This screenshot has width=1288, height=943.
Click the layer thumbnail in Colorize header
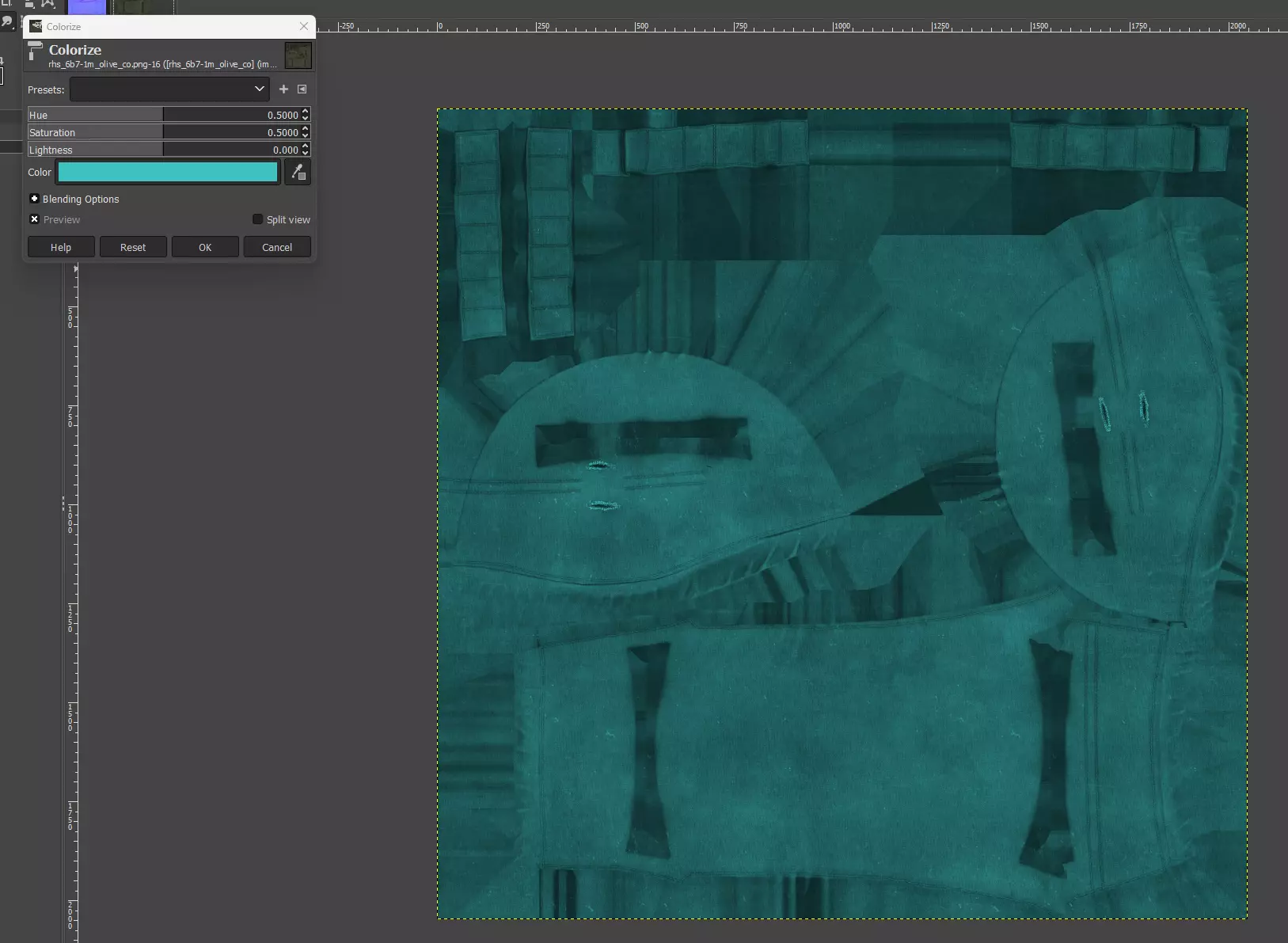point(298,56)
